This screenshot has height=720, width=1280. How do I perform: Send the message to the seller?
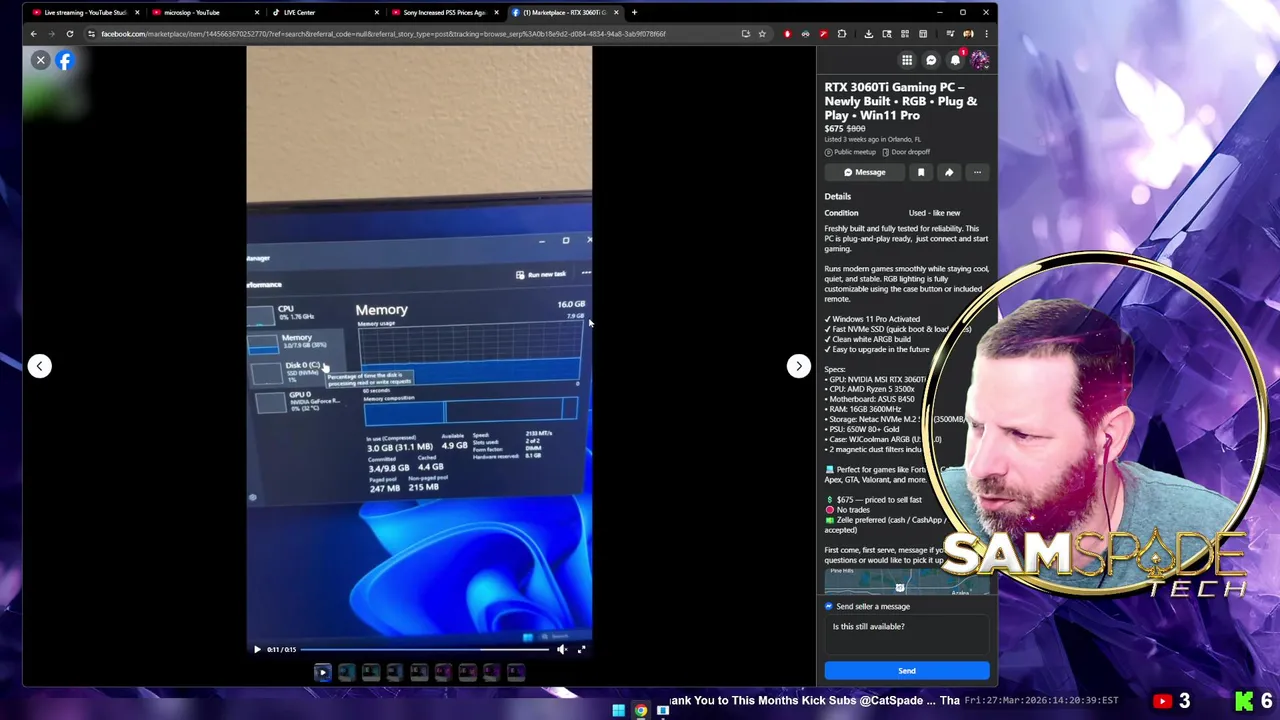tap(907, 671)
